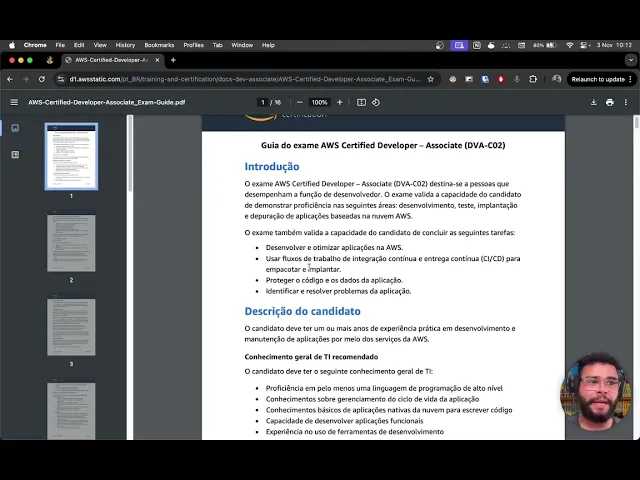
Task: Open the Chrome profile avatar
Action: pos(557,79)
